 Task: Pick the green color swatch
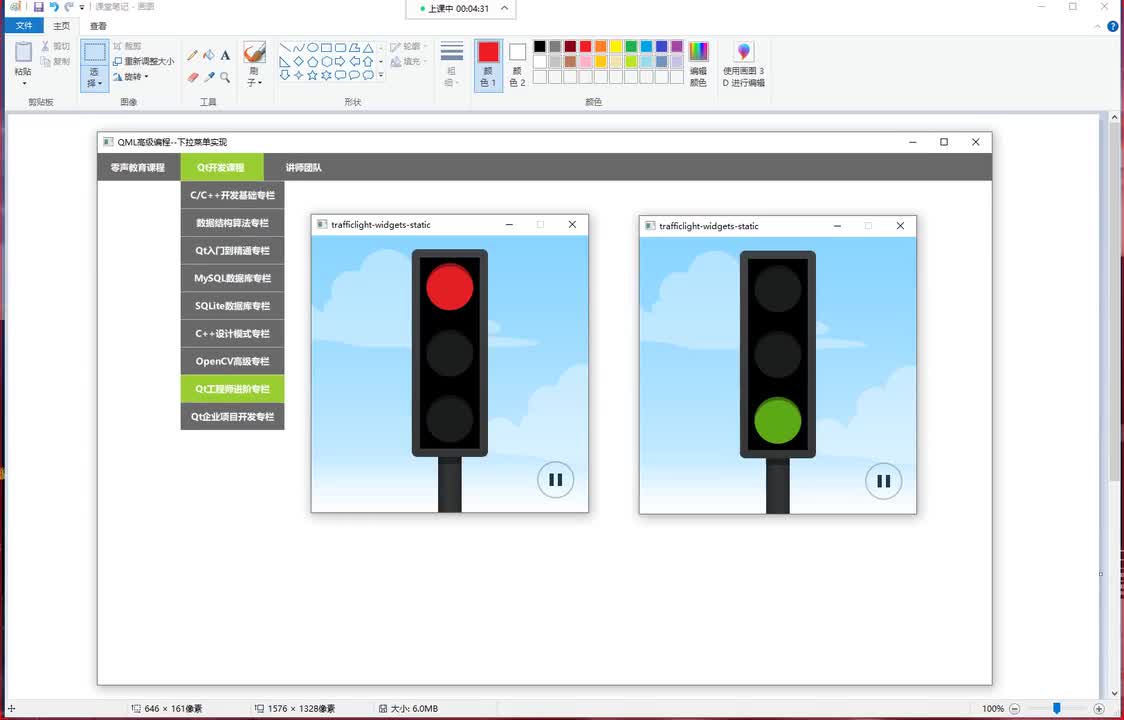tap(631, 47)
